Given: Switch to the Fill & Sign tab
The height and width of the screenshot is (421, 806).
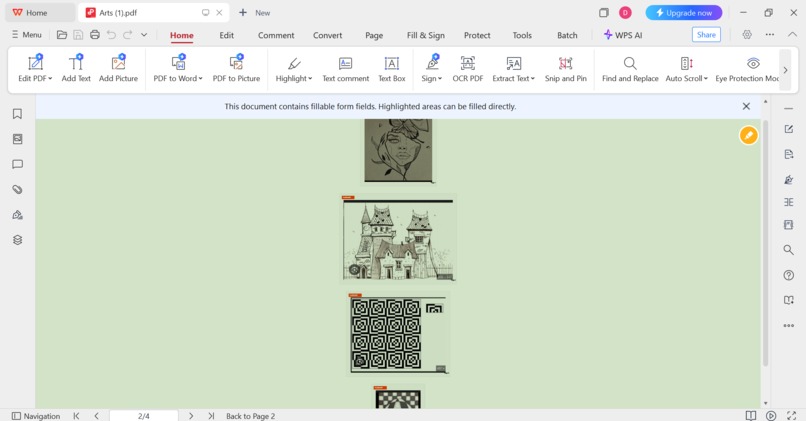Looking at the screenshot, I should (426, 35).
